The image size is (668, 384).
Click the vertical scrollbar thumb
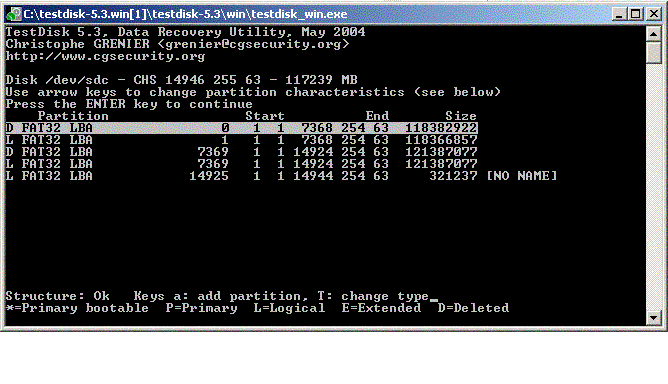pos(654,52)
